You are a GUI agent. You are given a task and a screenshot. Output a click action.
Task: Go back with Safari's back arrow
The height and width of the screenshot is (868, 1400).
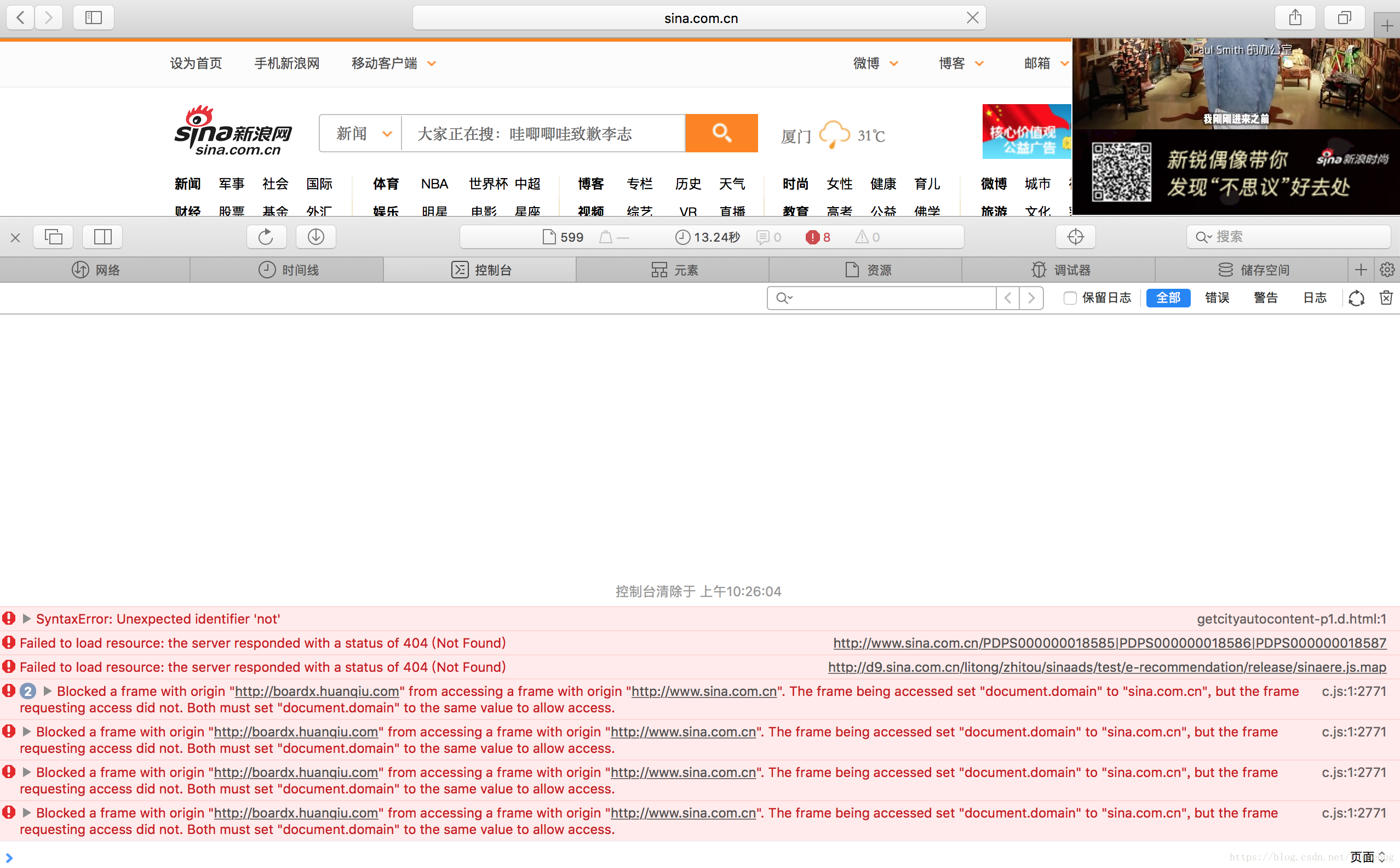pos(21,18)
